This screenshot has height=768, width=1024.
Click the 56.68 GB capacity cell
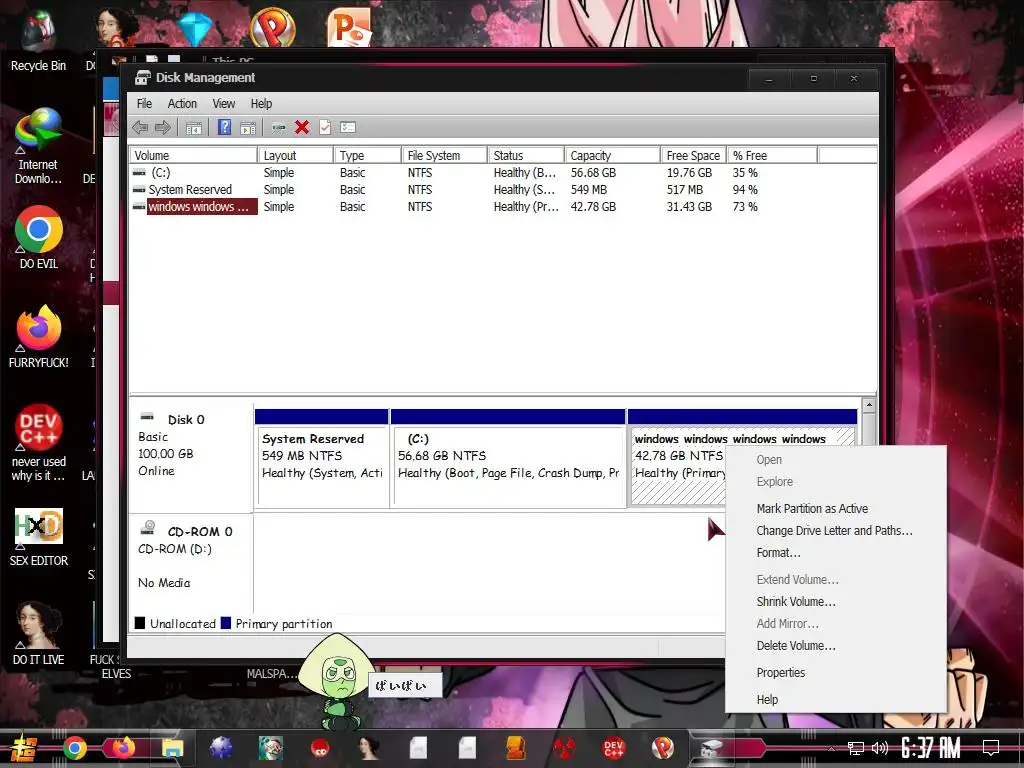click(593, 173)
